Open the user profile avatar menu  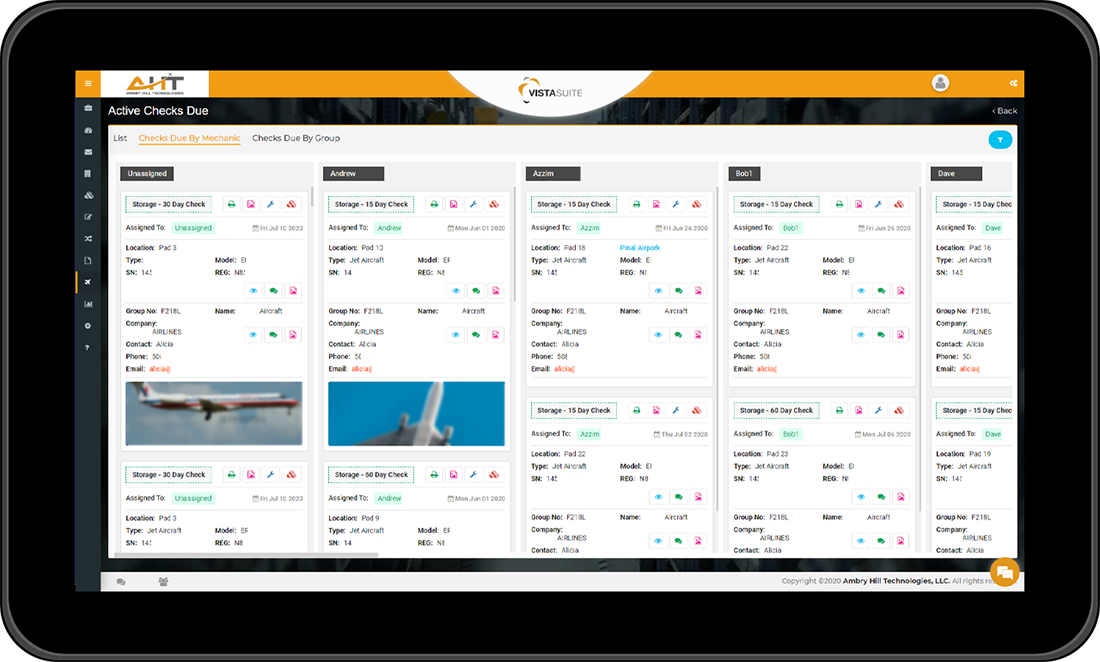(x=940, y=83)
